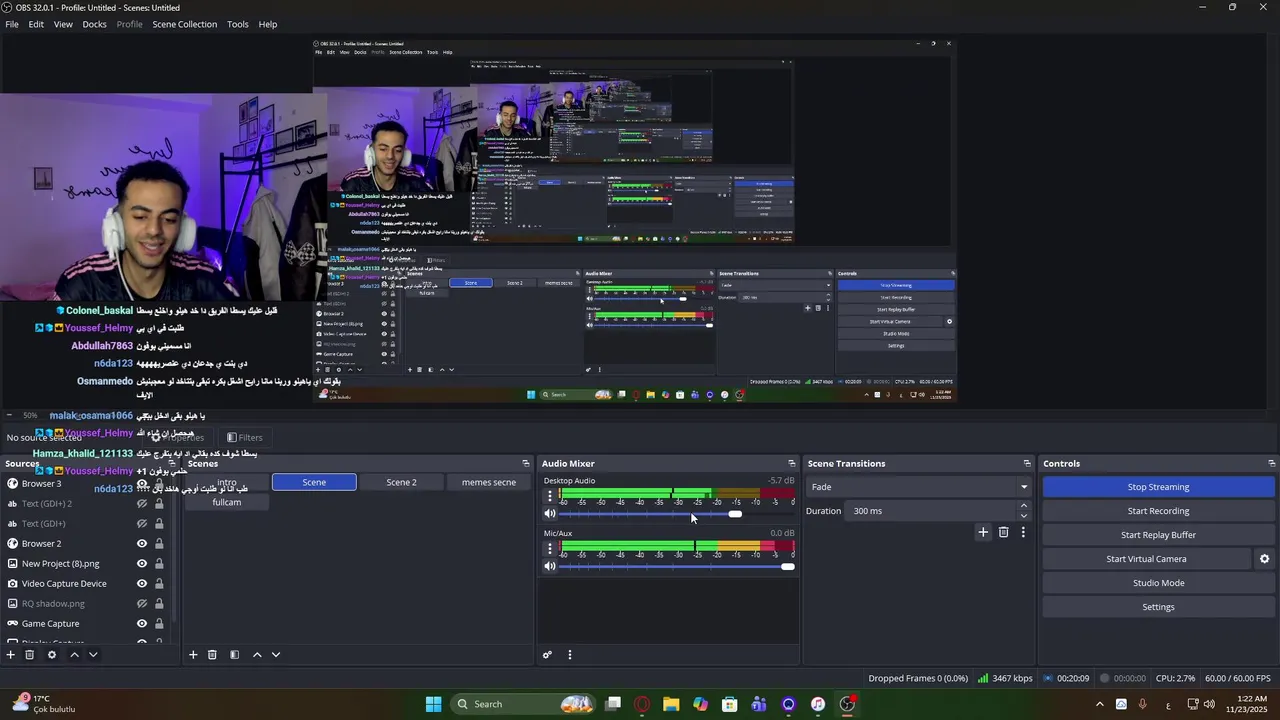Open the Edit menu
The image size is (1280, 720).
pyautogui.click(x=36, y=24)
